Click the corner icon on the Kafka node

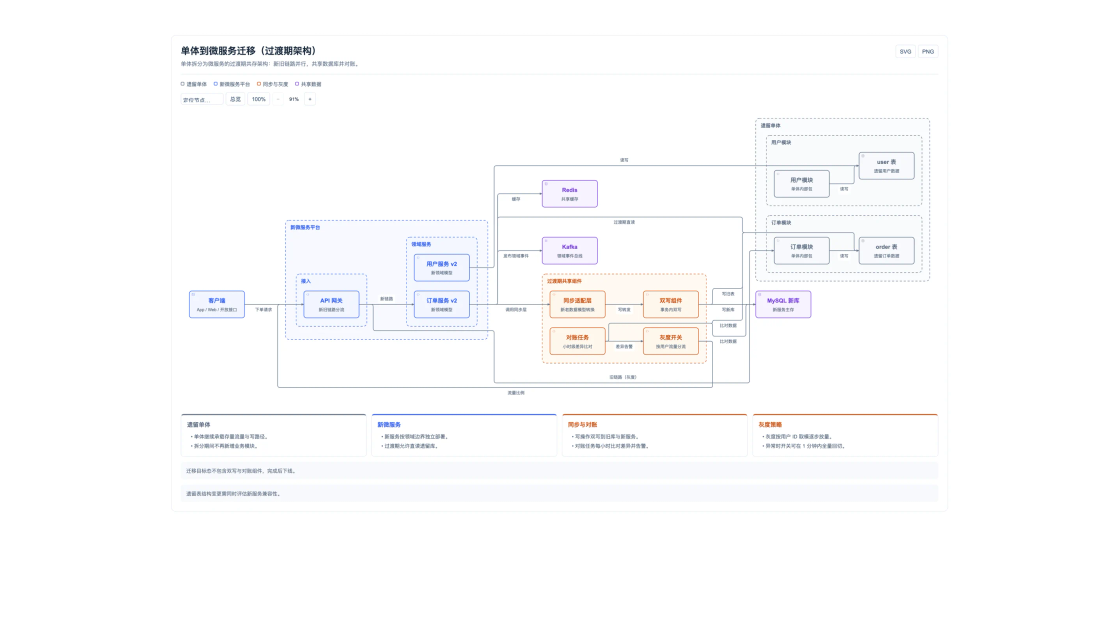546,241
